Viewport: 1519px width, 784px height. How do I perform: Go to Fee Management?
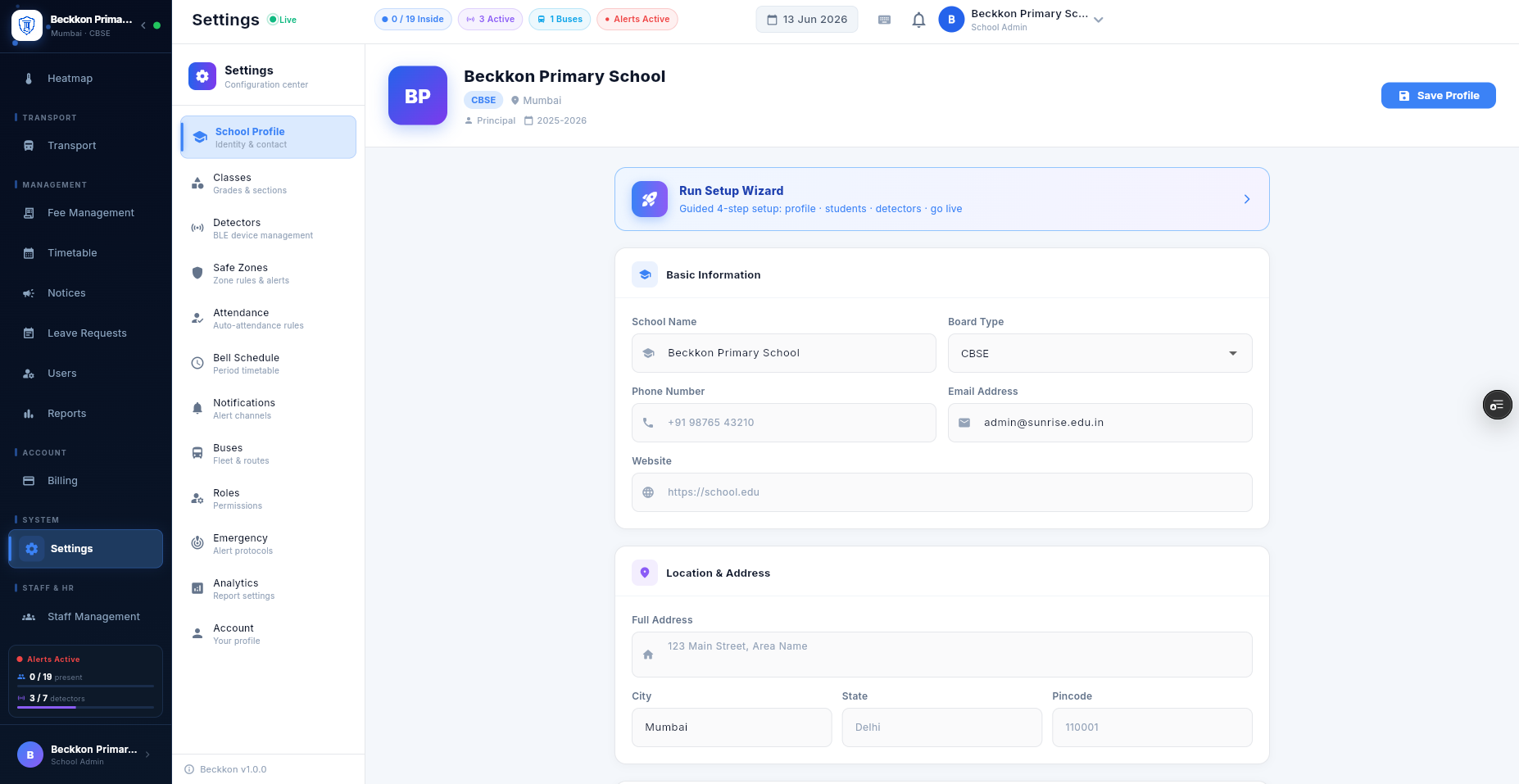85,213
